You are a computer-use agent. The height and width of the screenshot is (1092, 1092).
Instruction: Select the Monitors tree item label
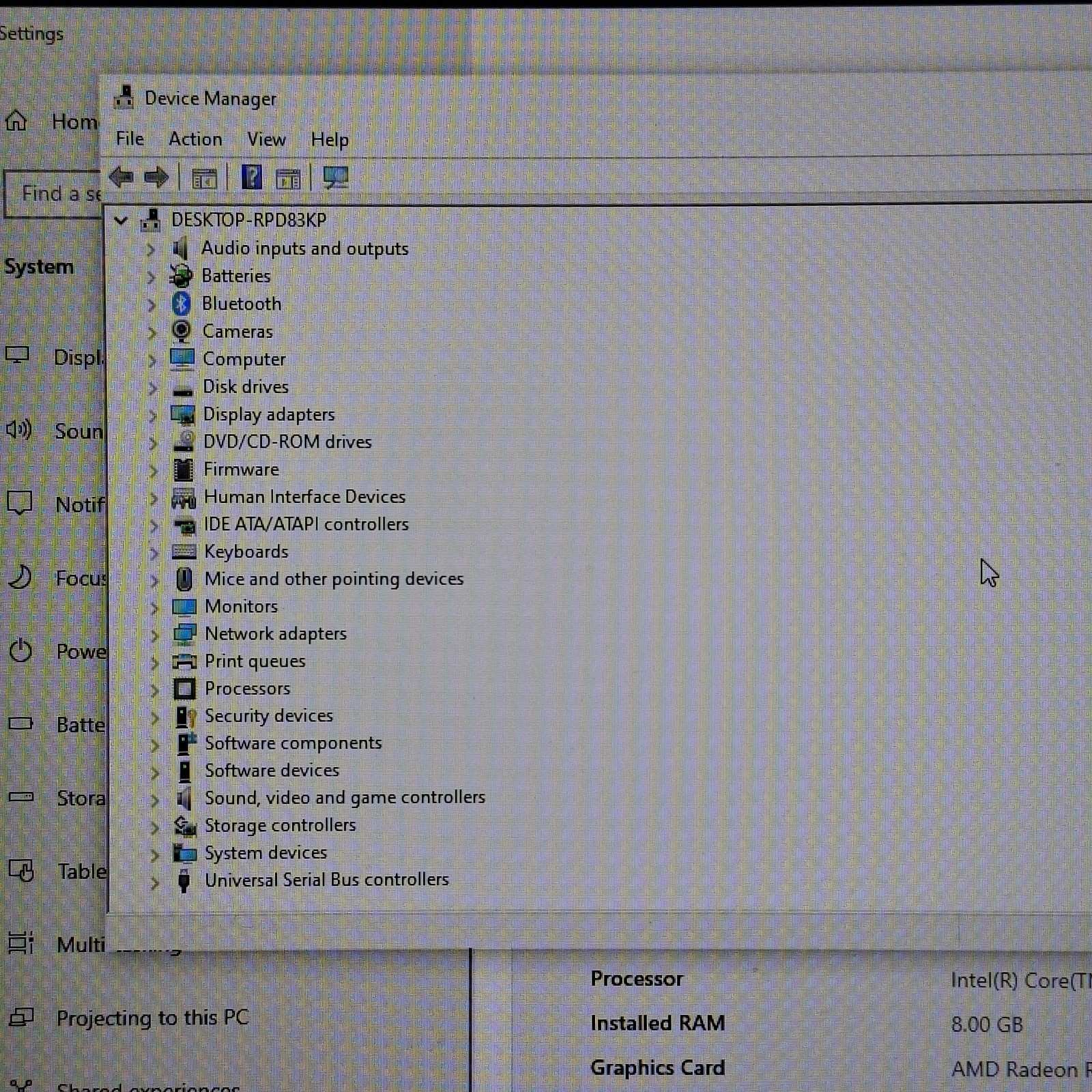(241, 606)
